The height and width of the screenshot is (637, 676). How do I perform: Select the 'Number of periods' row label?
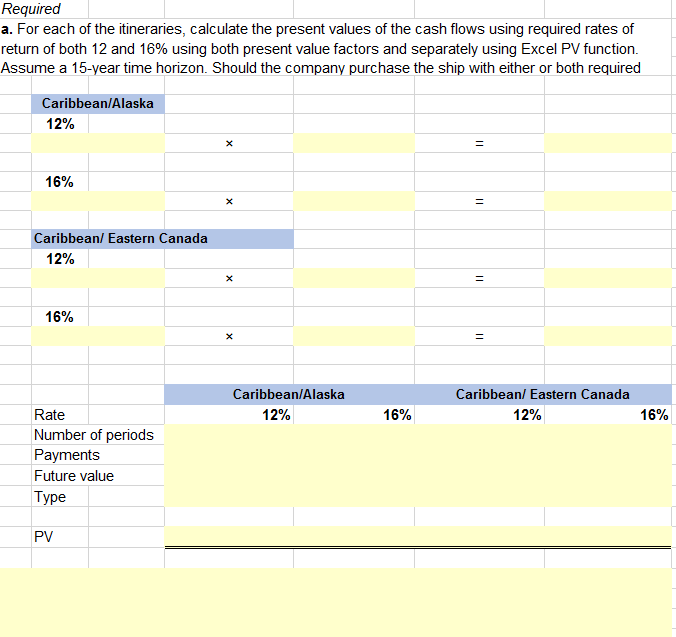[x=94, y=435]
